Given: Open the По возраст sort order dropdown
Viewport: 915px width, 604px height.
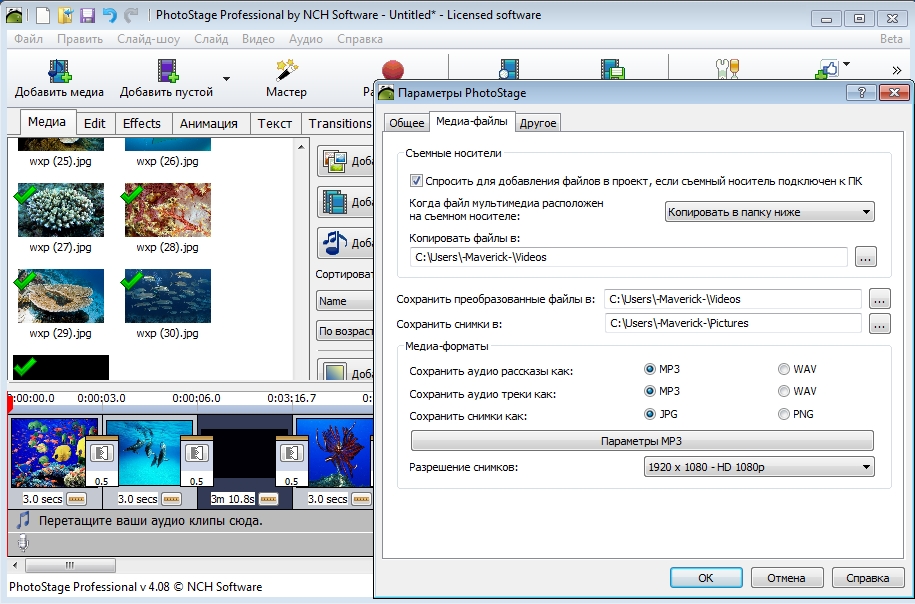Looking at the screenshot, I should [344, 331].
